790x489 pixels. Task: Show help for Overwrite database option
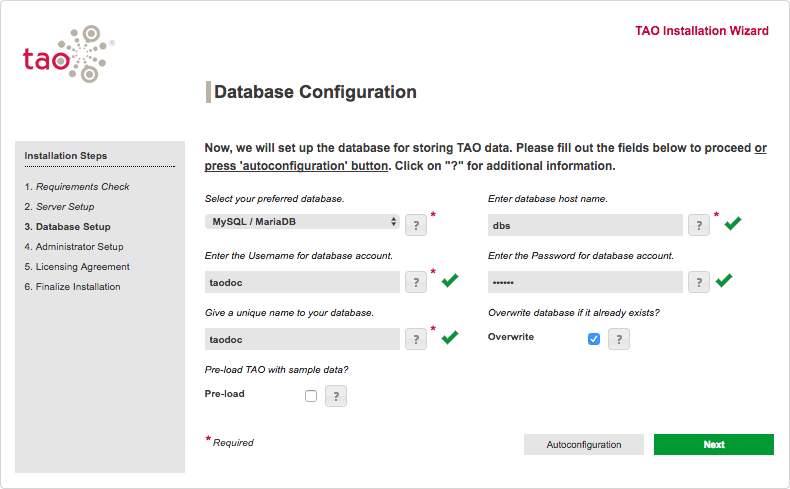pos(619,339)
